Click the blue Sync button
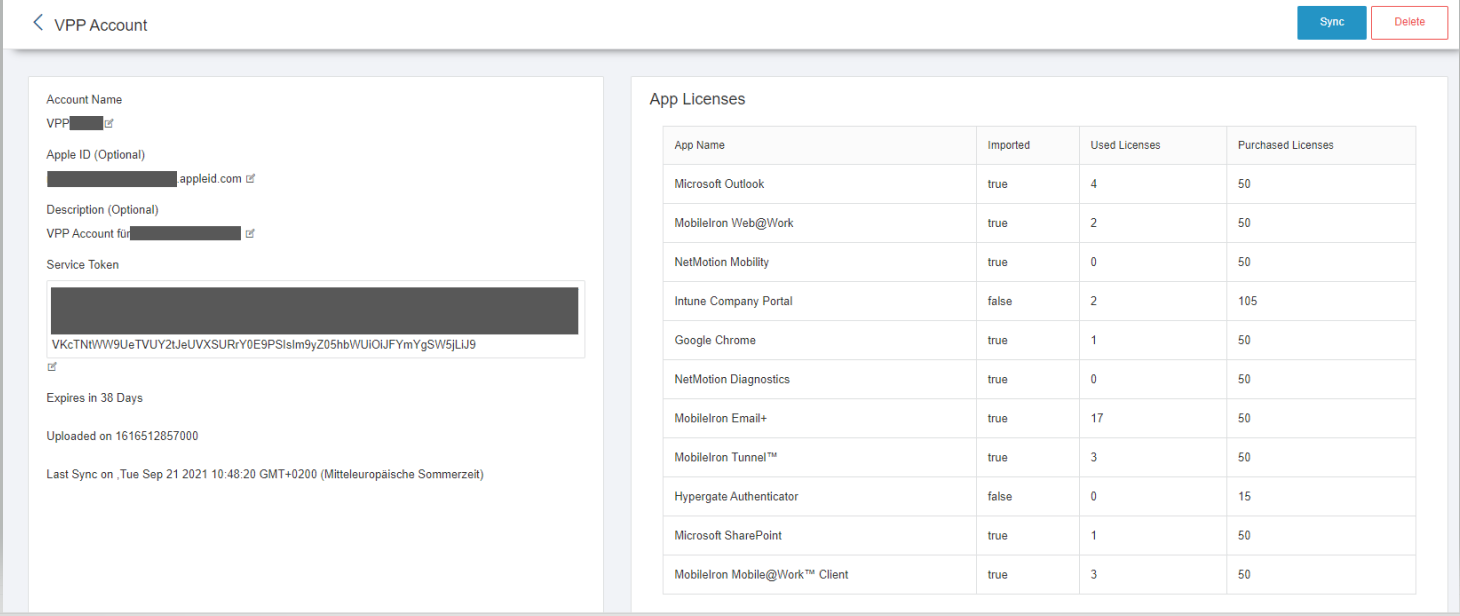Screen dimensions: 1460x616 pos(1332,23)
